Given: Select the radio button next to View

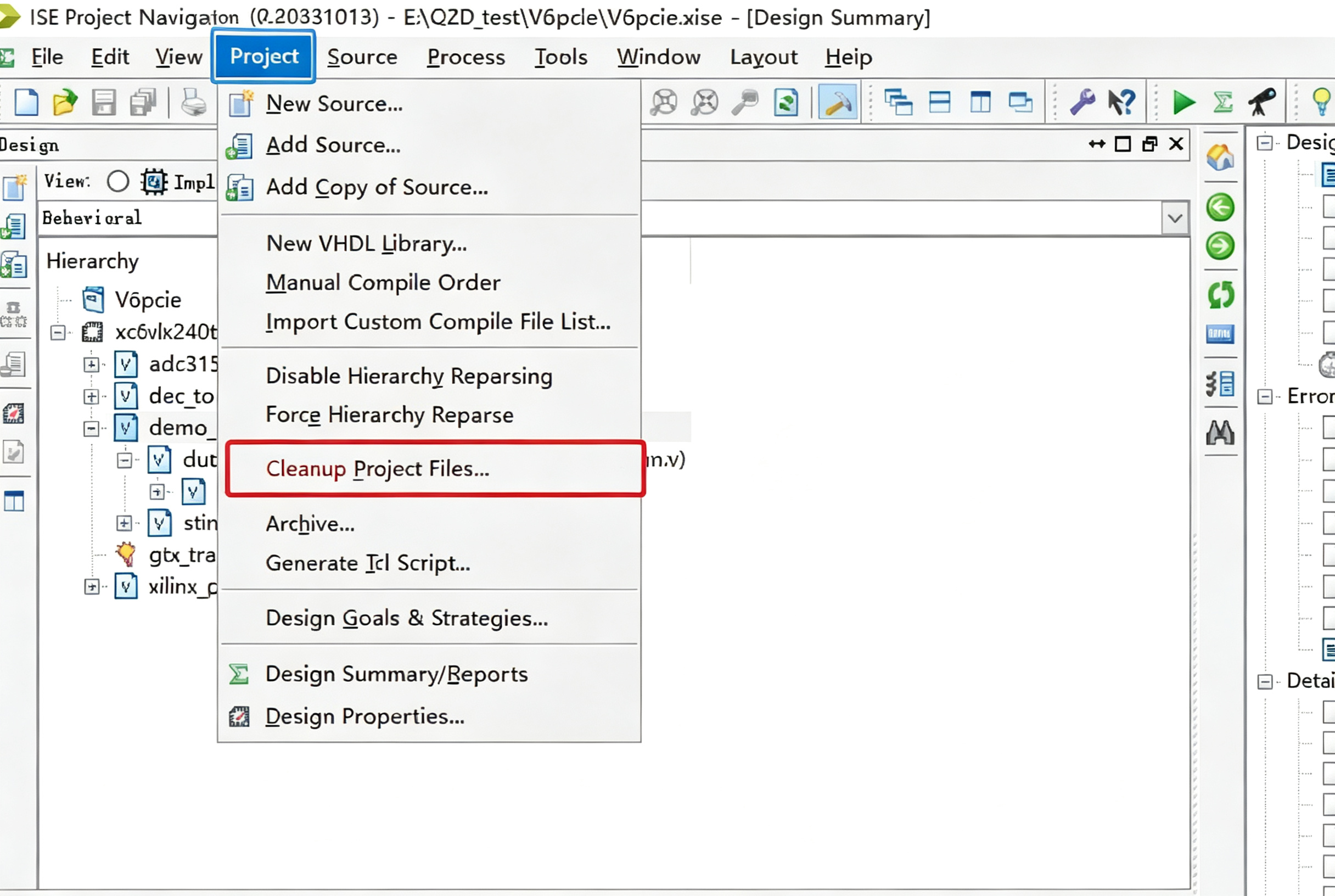Looking at the screenshot, I should click(x=117, y=182).
